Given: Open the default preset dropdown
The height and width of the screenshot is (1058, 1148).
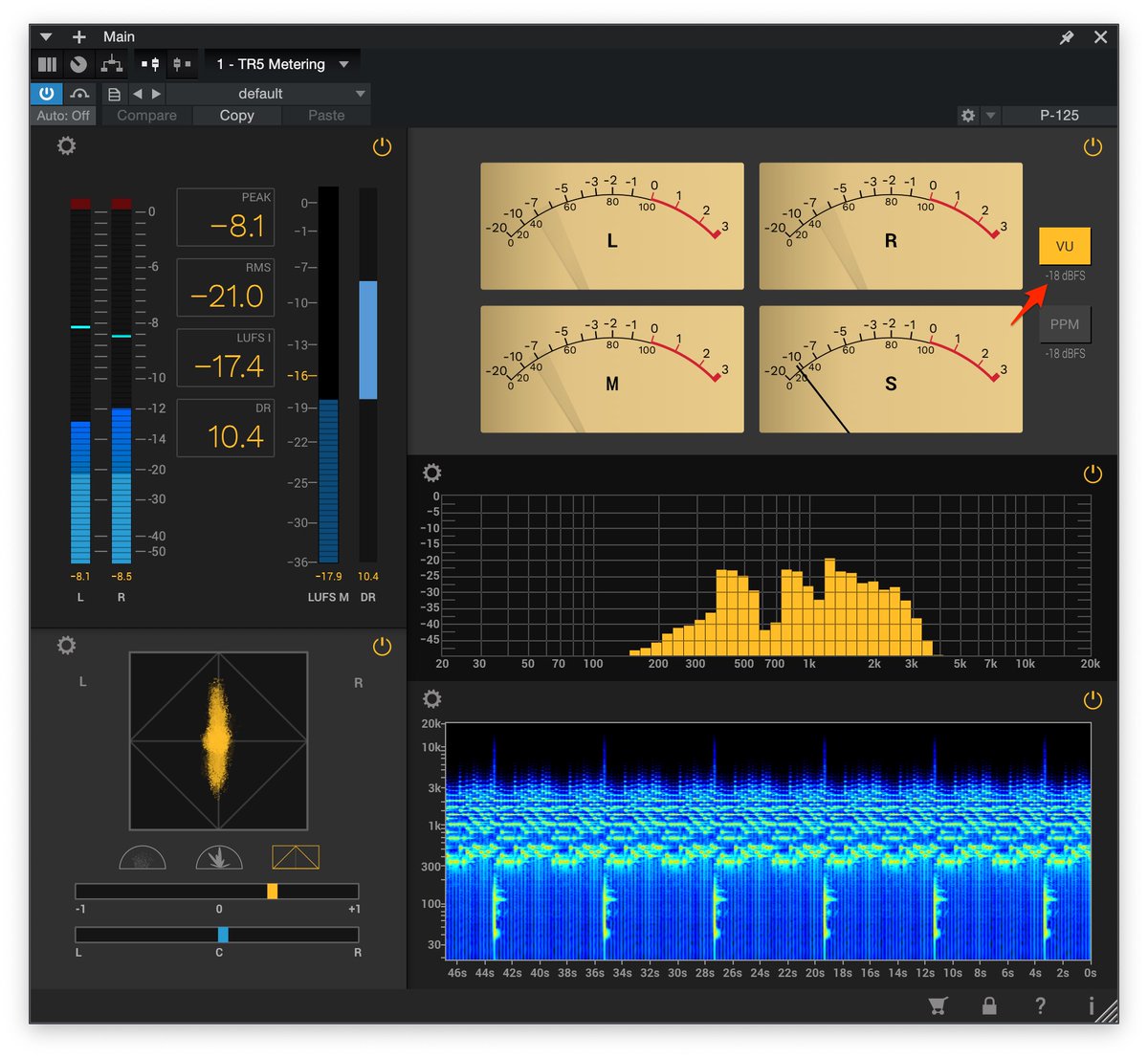Looking at the screenshot, I should coord(268,93).
